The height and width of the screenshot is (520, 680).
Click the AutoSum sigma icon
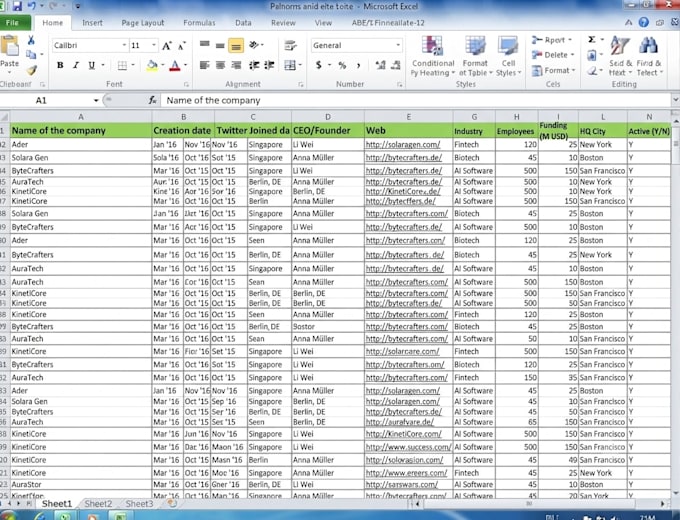coord(592,40)
